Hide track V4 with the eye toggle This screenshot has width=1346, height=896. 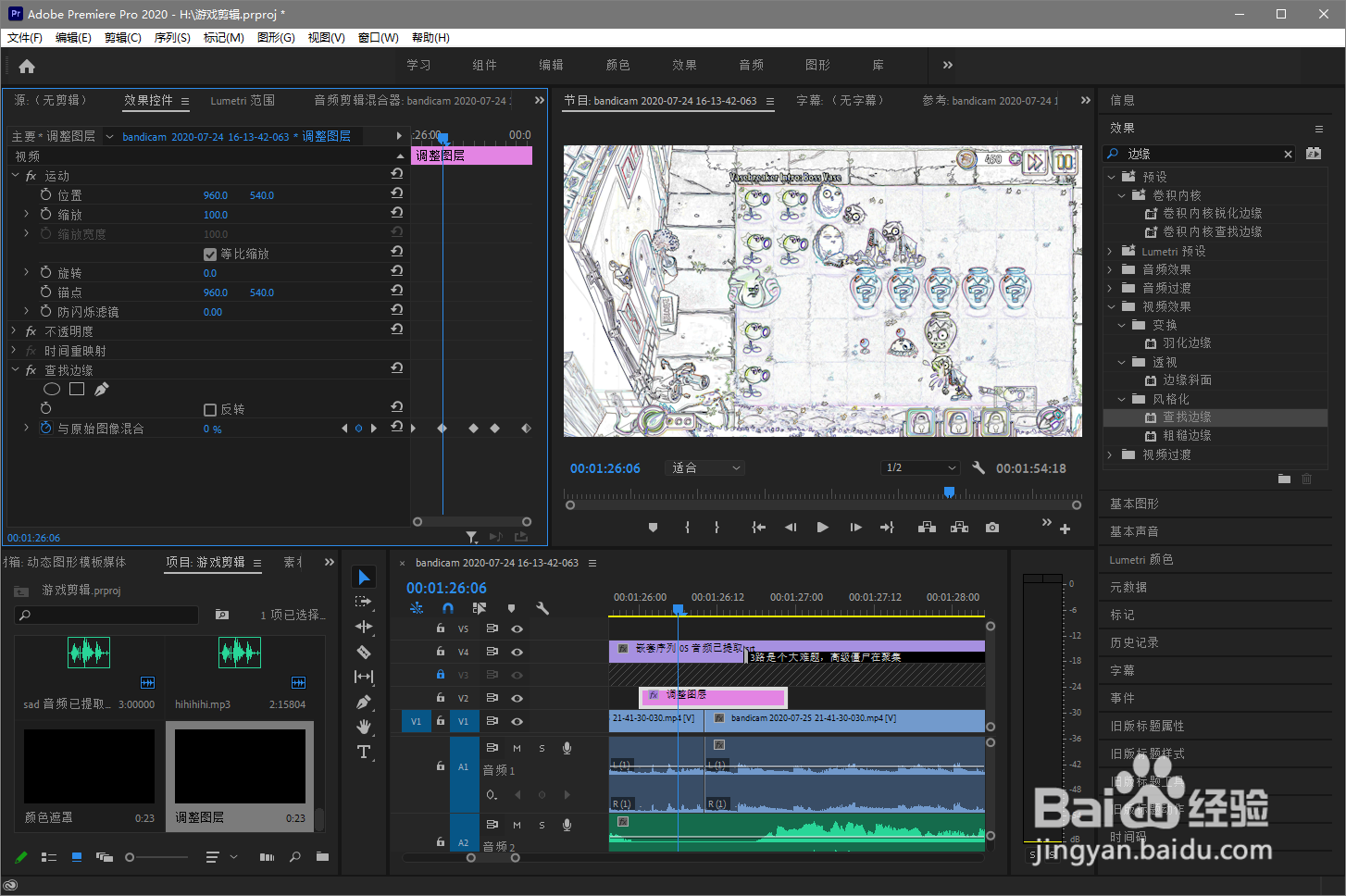tap(517, 652)
